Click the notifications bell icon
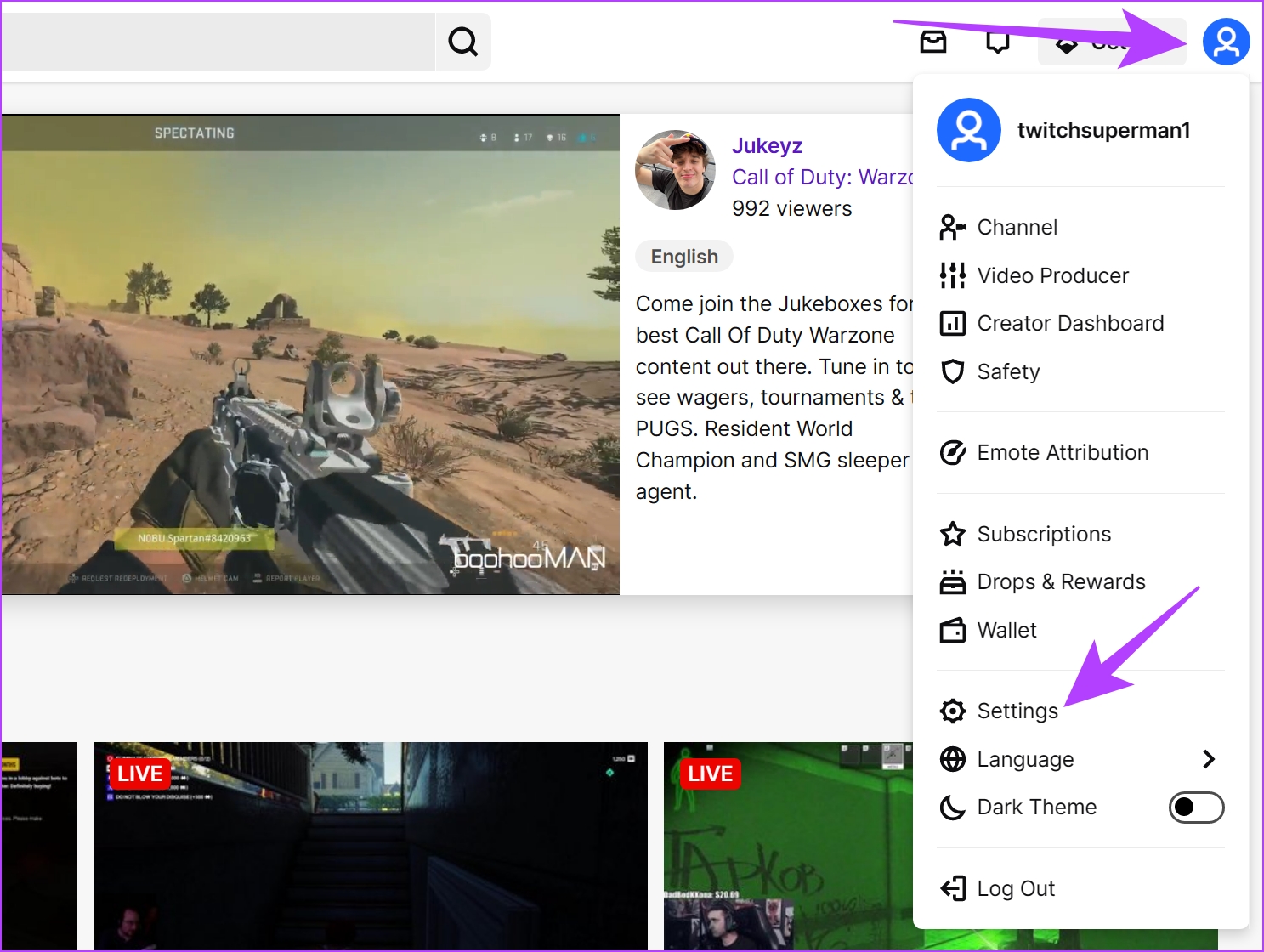This screenshot has width=1264, height=952. tap(997, 41)
